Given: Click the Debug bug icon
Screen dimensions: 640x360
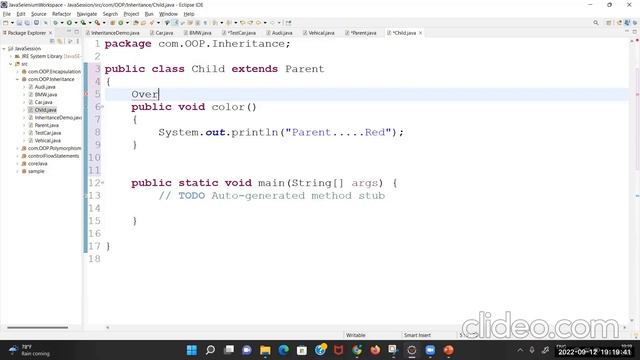Looking at the screenshot, I should (x=55, y=23).
